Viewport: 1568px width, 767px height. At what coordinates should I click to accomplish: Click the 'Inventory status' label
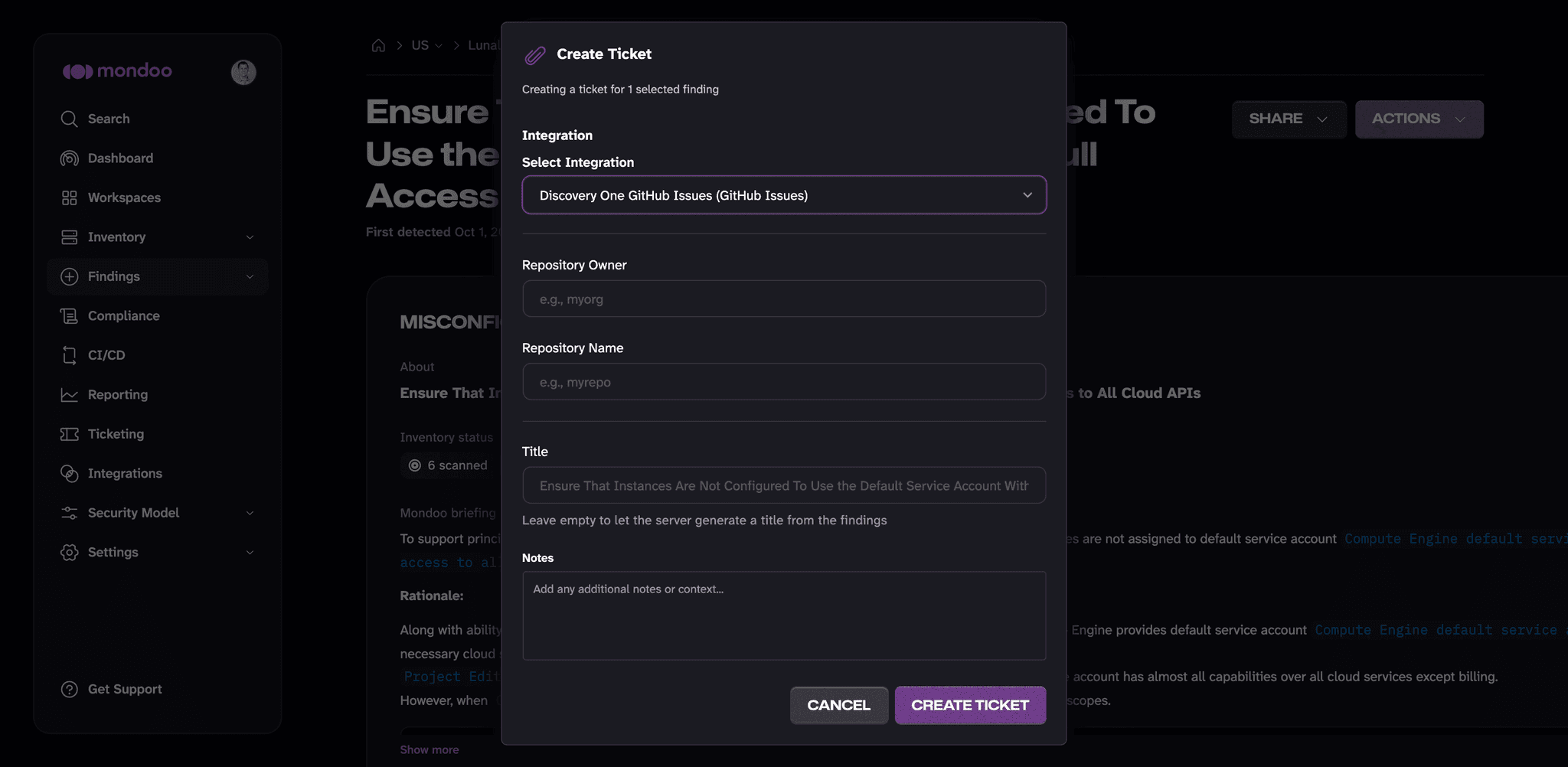(x=446, y=437)
